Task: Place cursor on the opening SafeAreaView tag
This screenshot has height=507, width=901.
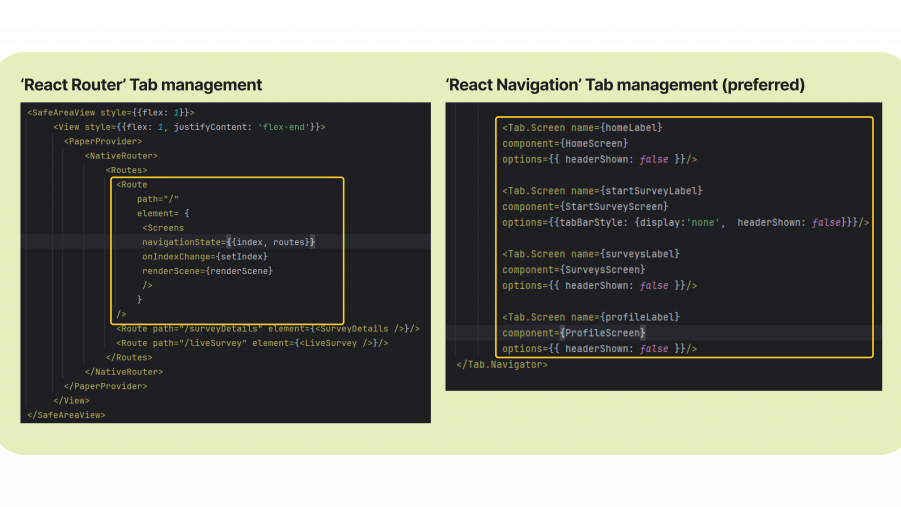Action: pos(110,112)
